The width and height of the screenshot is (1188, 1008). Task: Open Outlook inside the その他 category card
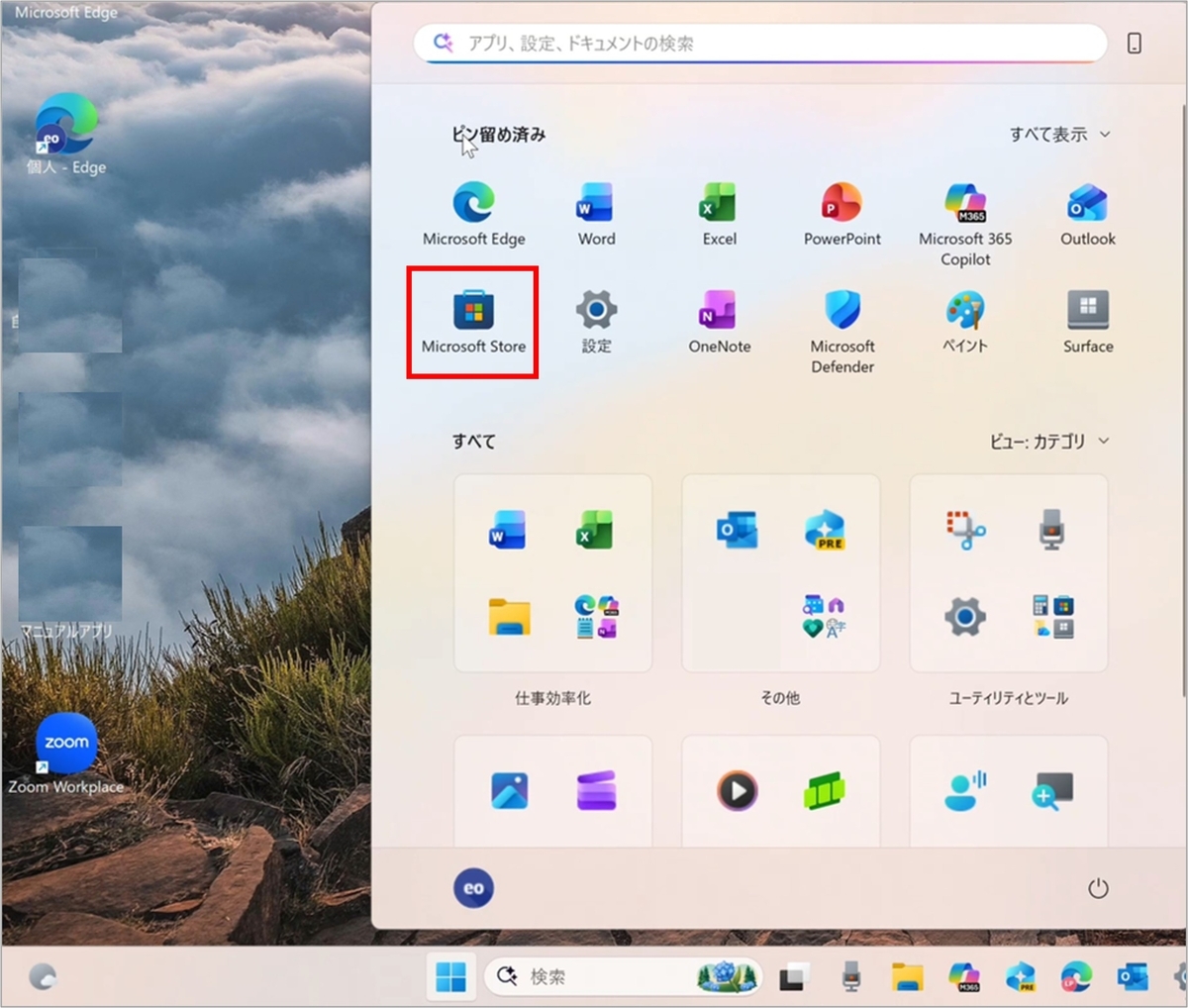point(738,530)
